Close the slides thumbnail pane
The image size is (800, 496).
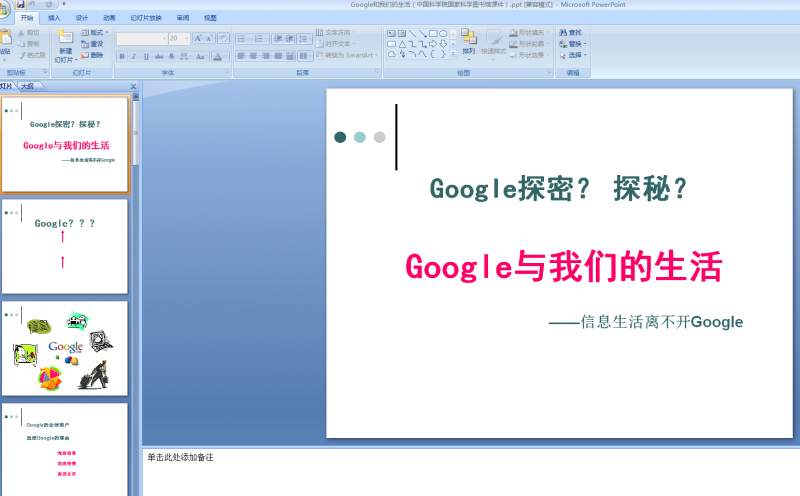click(x=133, y=86)
